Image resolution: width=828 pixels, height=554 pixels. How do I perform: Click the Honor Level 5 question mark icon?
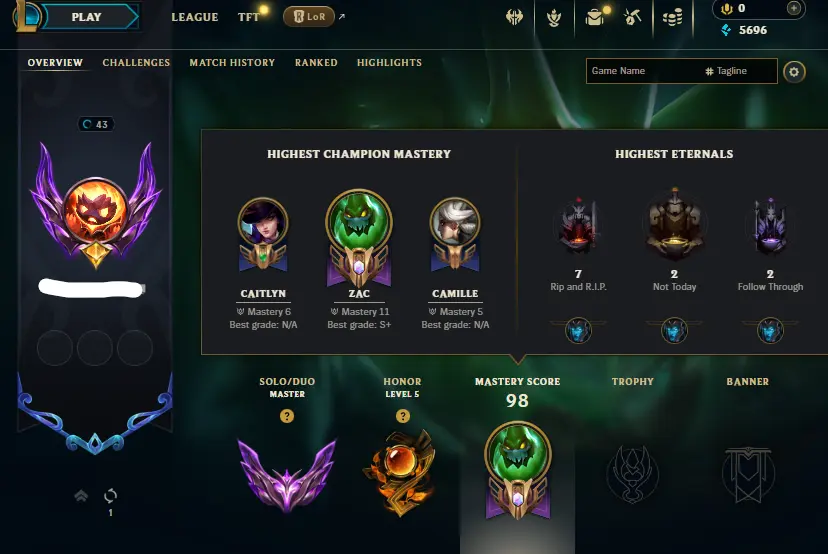[x=402, y=416]
